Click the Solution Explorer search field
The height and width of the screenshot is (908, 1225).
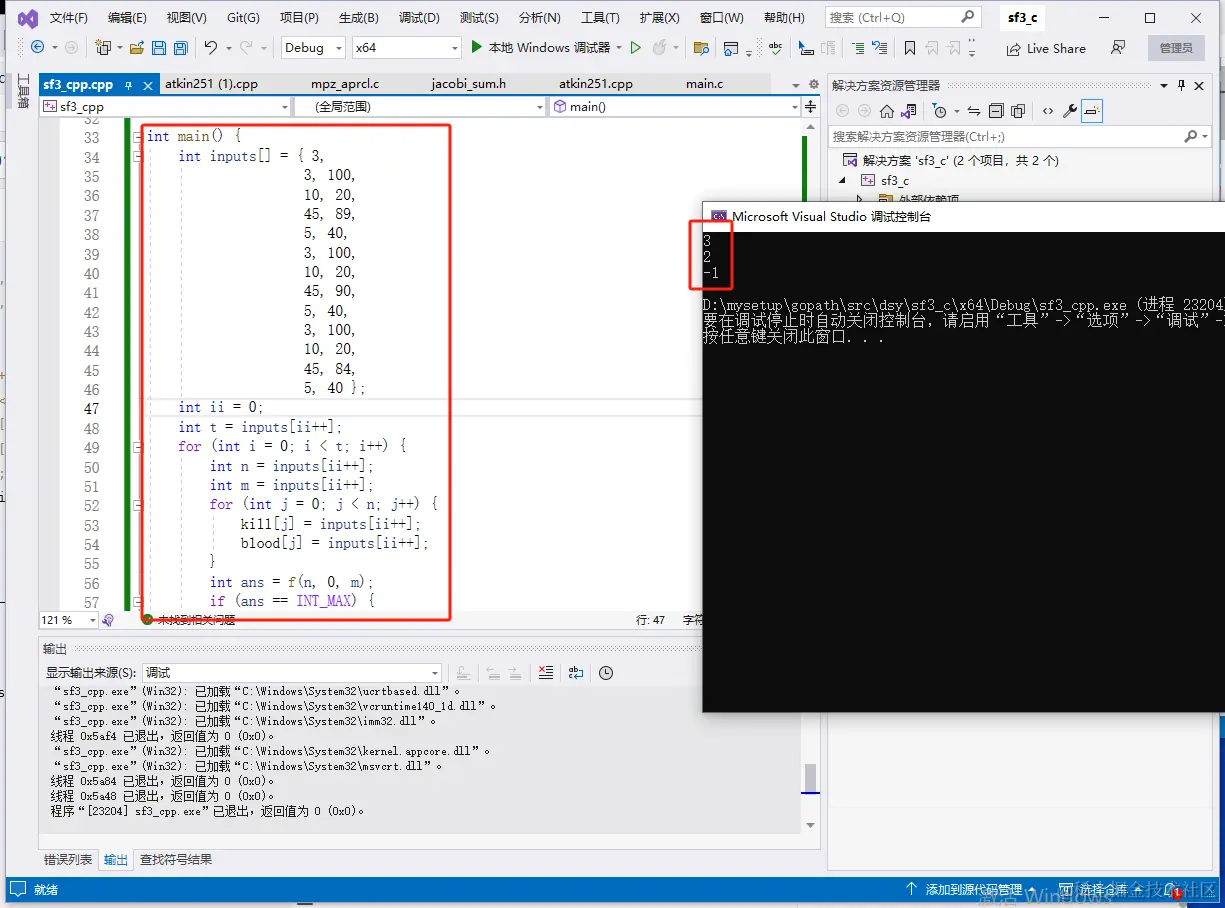(x=1020, y=136)
